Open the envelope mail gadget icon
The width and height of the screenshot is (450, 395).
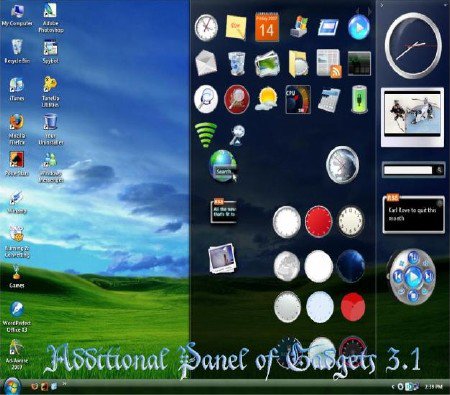206,63
